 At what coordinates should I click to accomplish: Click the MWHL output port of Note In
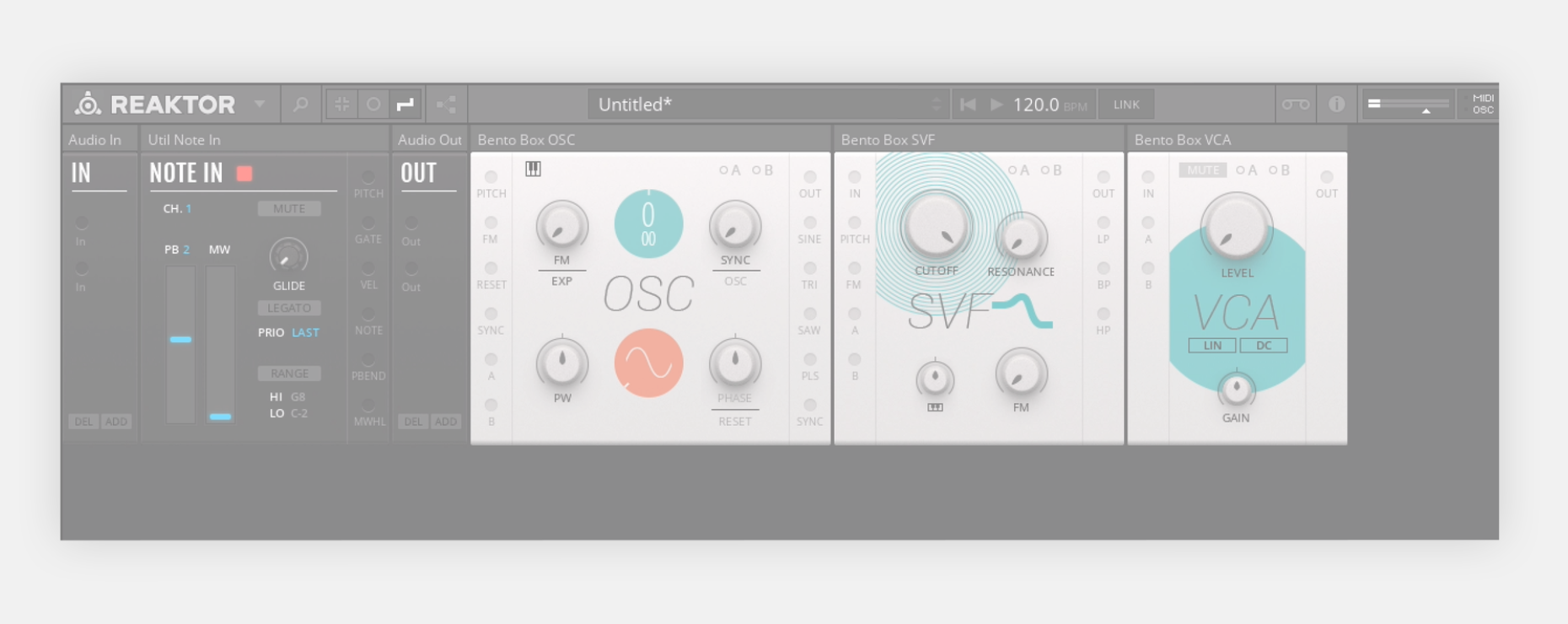coord(368,405)
